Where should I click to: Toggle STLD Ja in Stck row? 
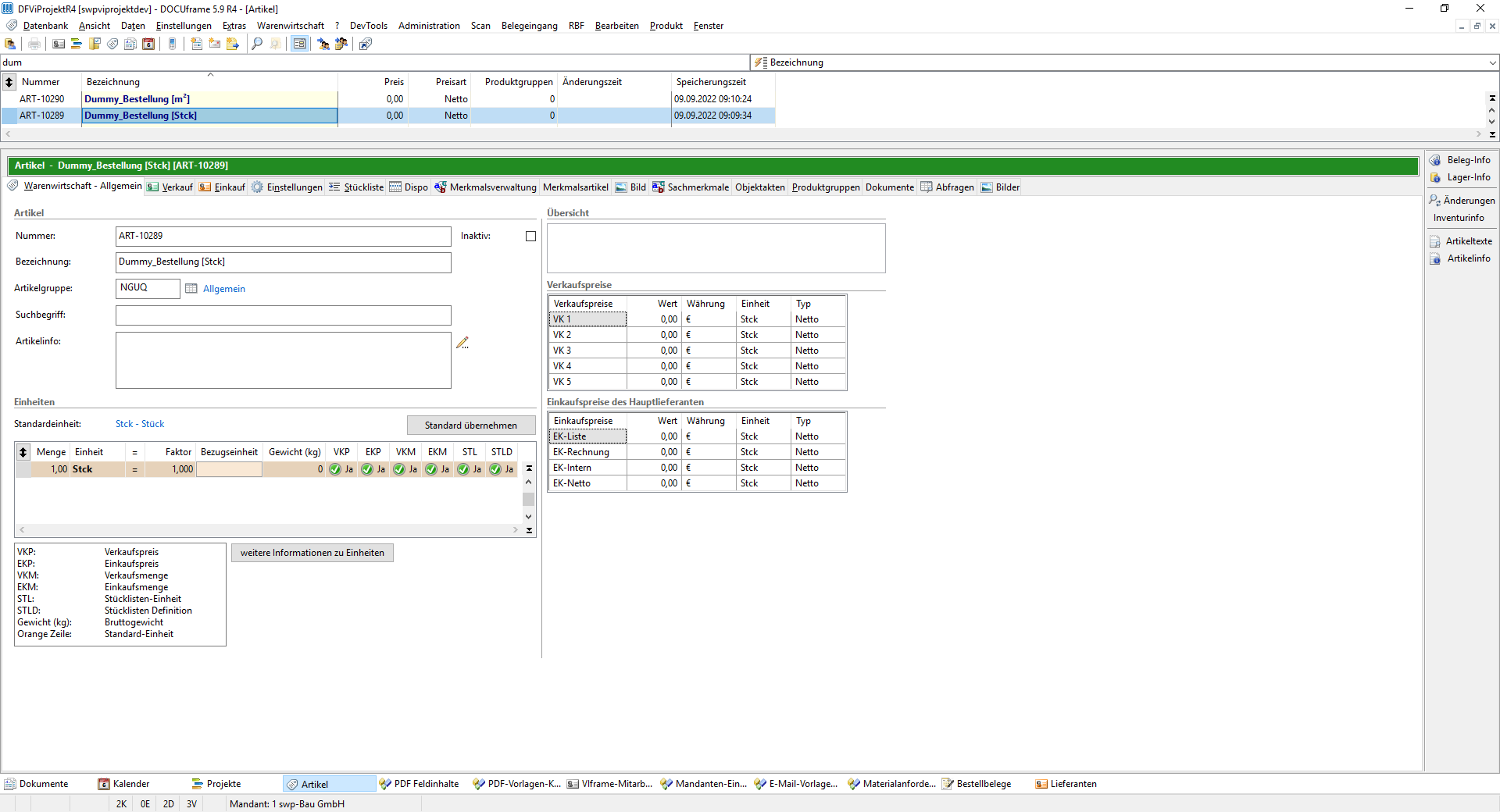click(x=502, y=469)
